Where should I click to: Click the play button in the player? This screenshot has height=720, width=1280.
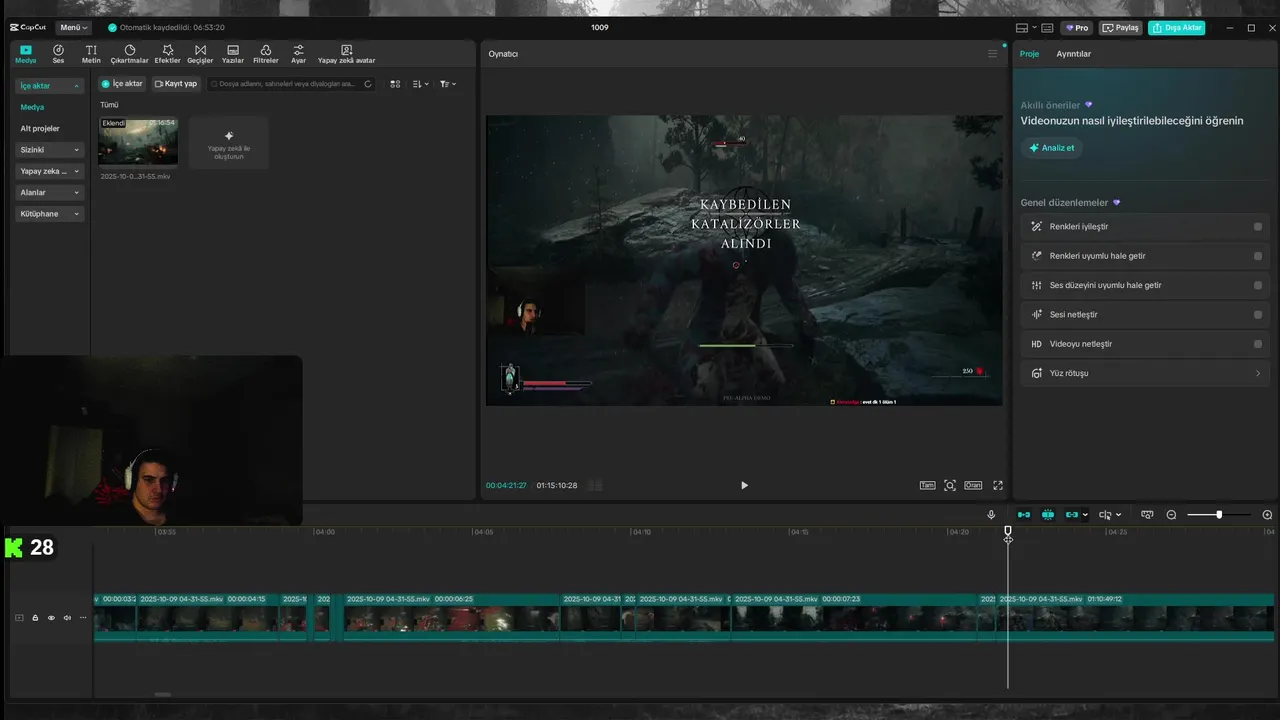pos(744,485)
